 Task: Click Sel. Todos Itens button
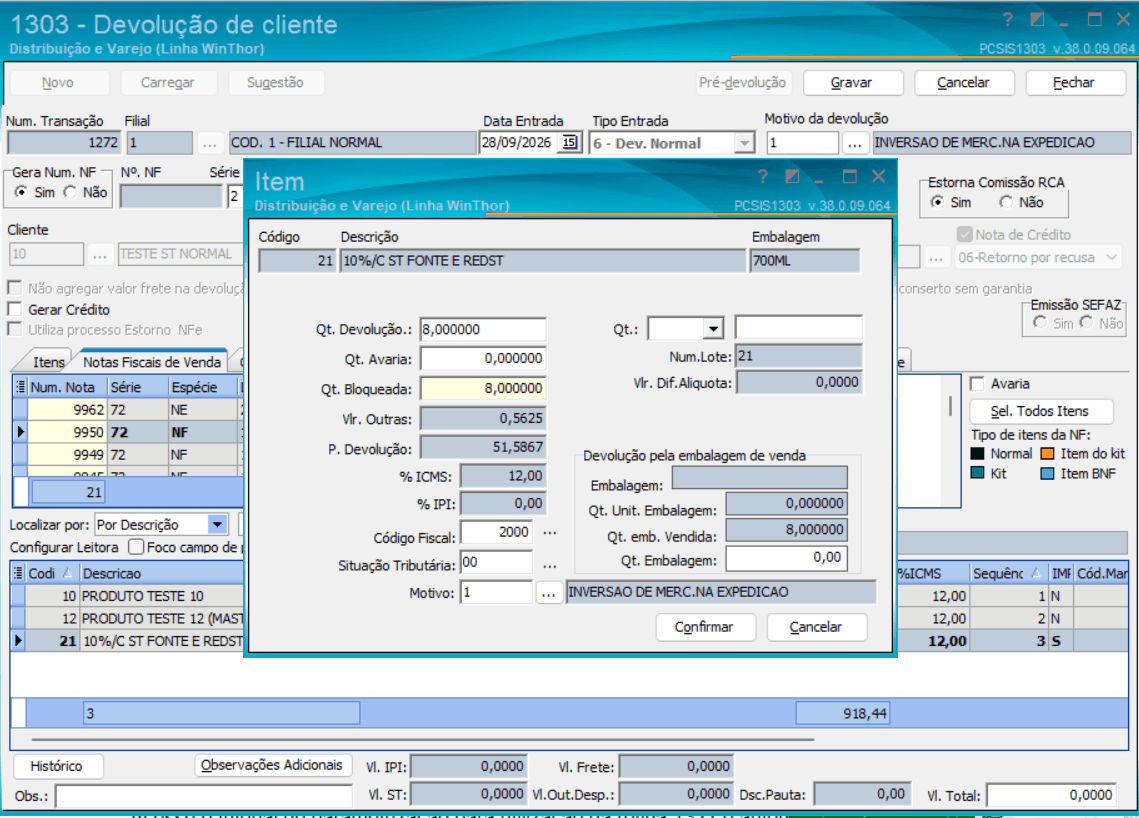(1040, 411)
